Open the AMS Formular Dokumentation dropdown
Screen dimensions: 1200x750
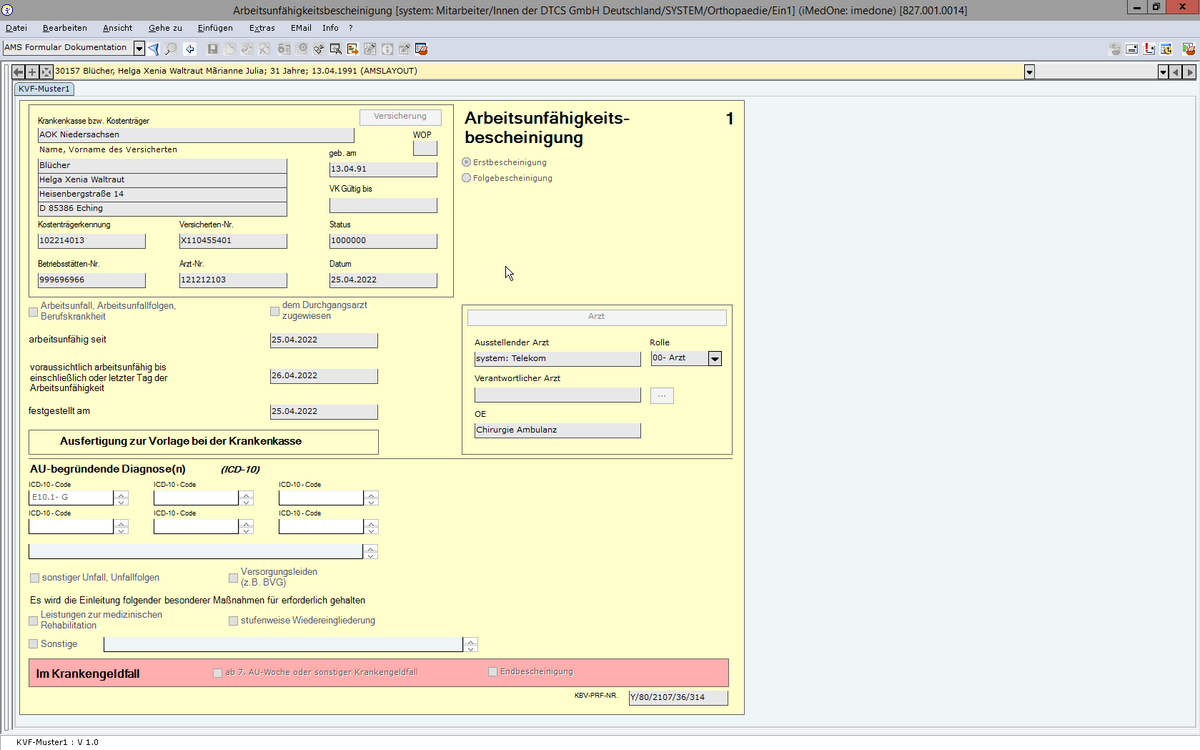138,48
